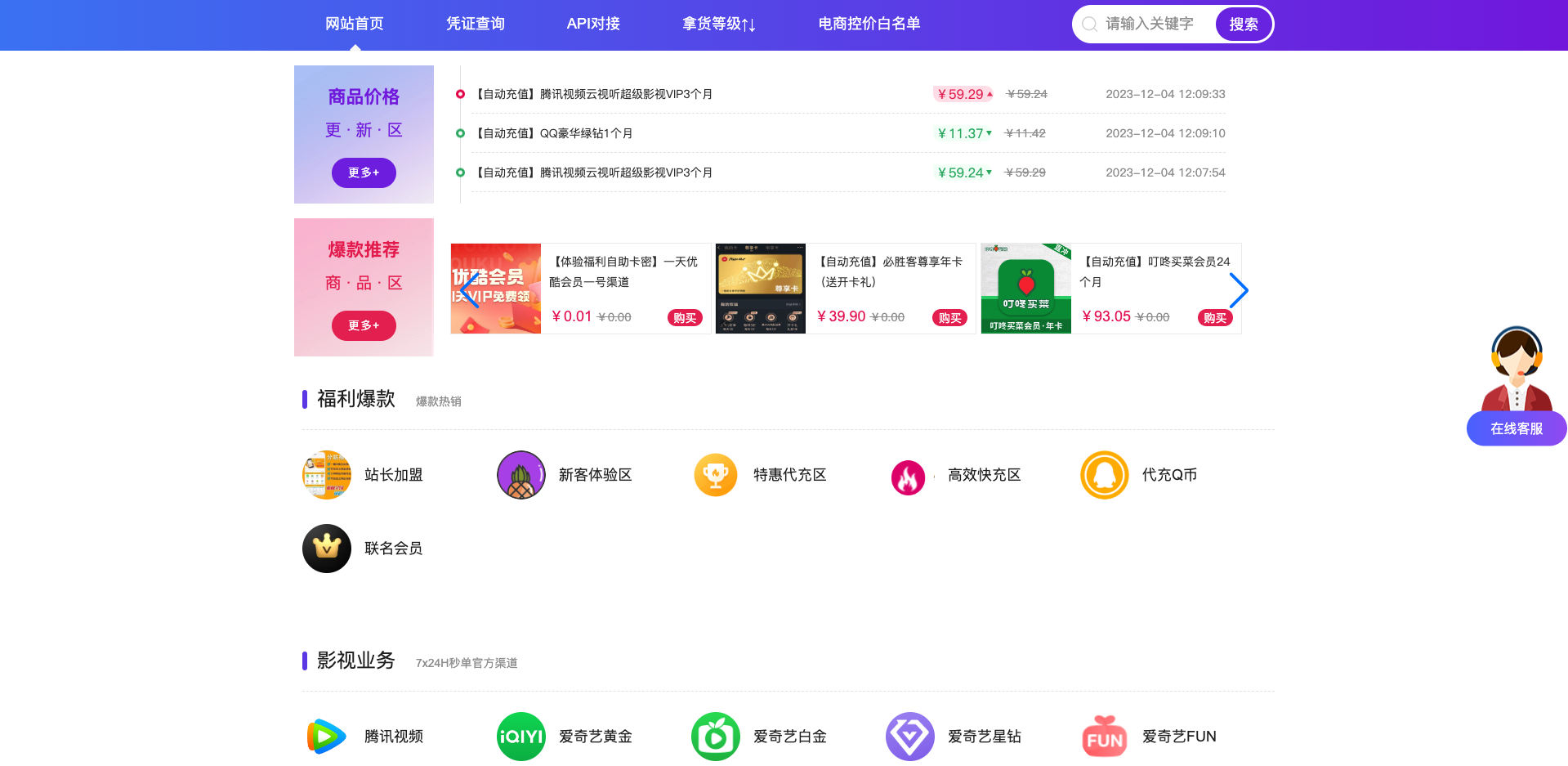
Task: Click 更多+ in 商品价格 section
Action: click(x=364, y=172)
